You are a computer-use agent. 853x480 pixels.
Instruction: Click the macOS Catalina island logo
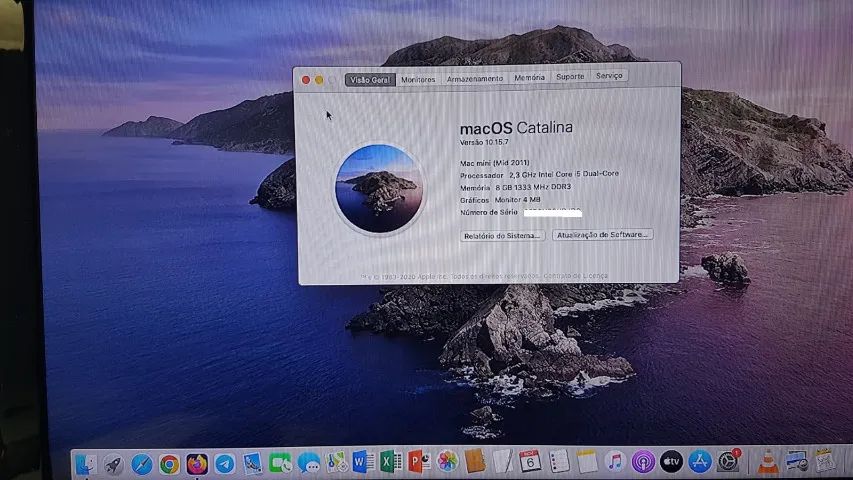point(379,188)
